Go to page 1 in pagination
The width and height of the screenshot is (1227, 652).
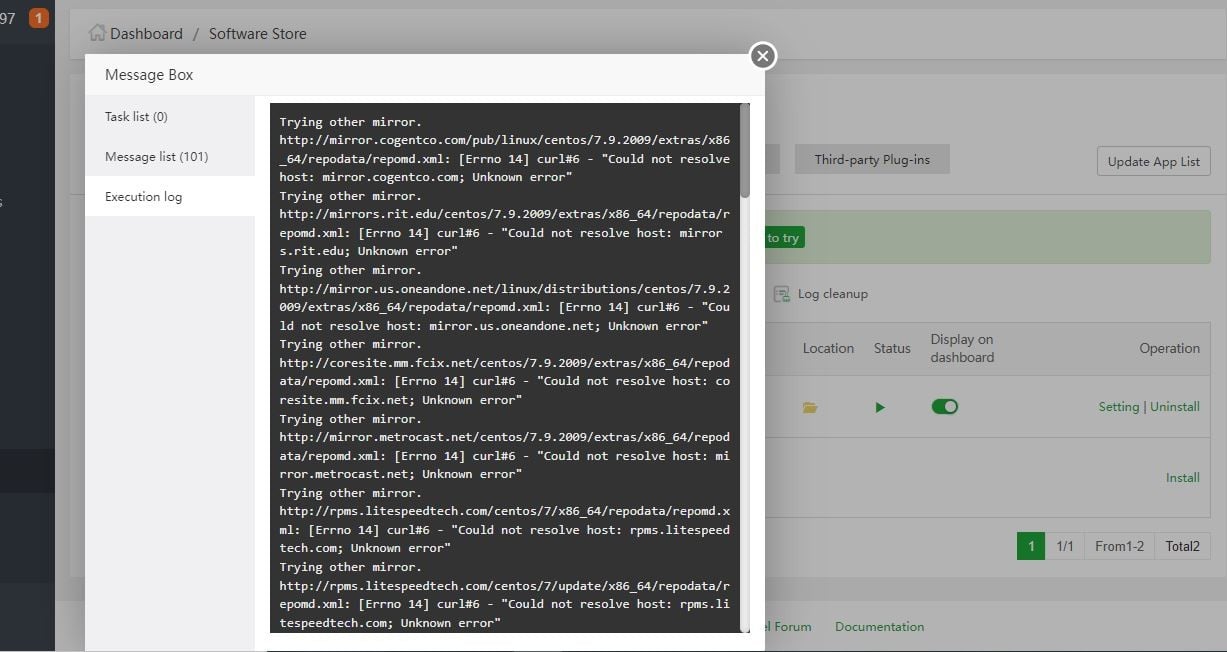point(1031,546)
